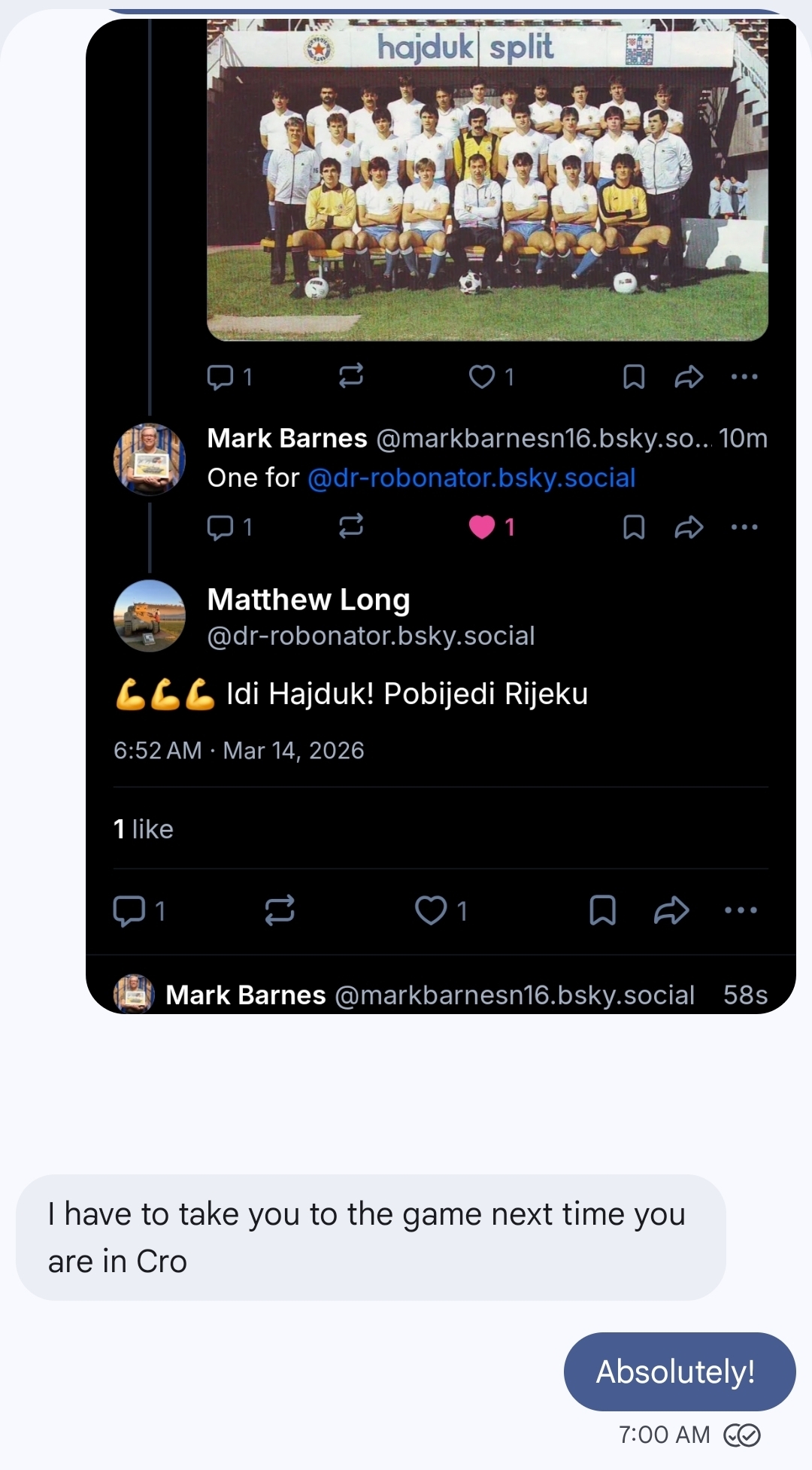
Task: Open more options on 'One for' post
Action: pos(744,527)
